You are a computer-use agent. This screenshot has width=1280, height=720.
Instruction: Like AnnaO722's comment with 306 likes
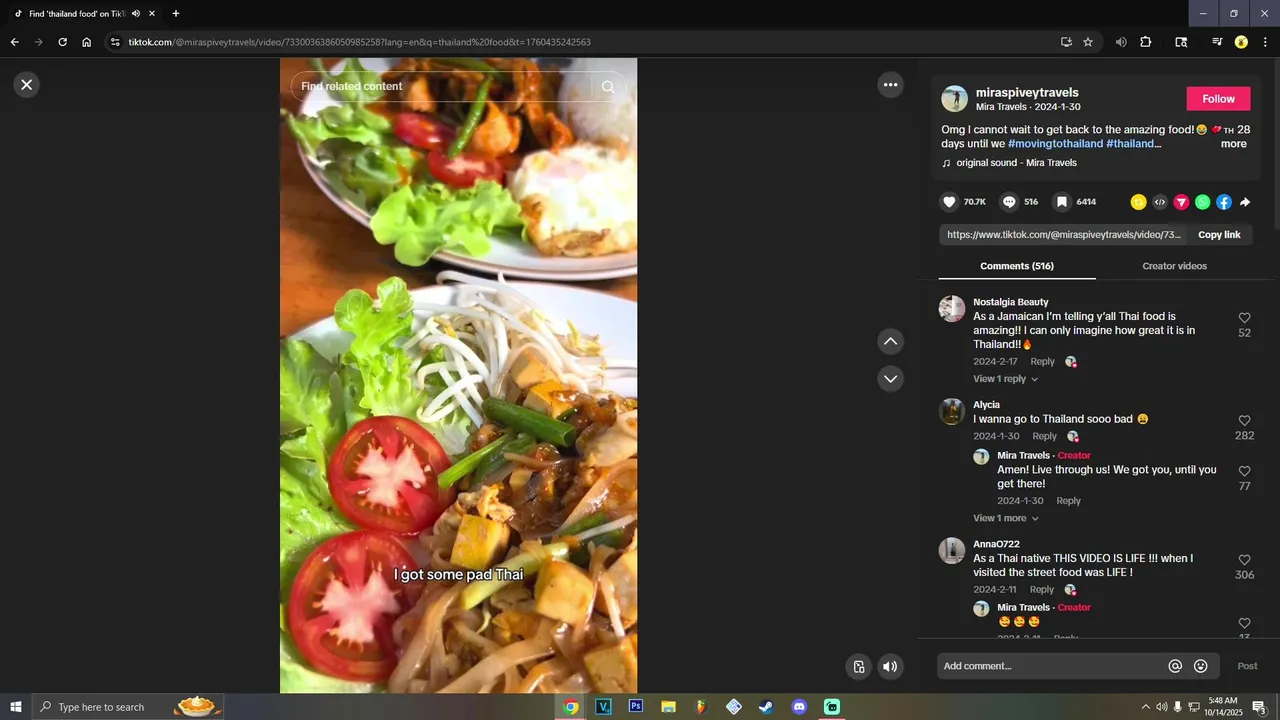coord(1244,560)
